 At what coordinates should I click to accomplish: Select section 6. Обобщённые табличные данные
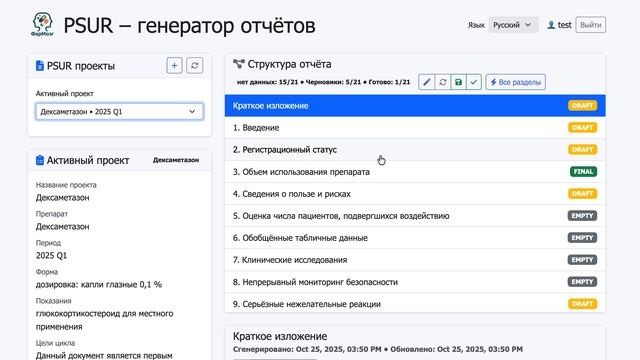coord(415,238)
